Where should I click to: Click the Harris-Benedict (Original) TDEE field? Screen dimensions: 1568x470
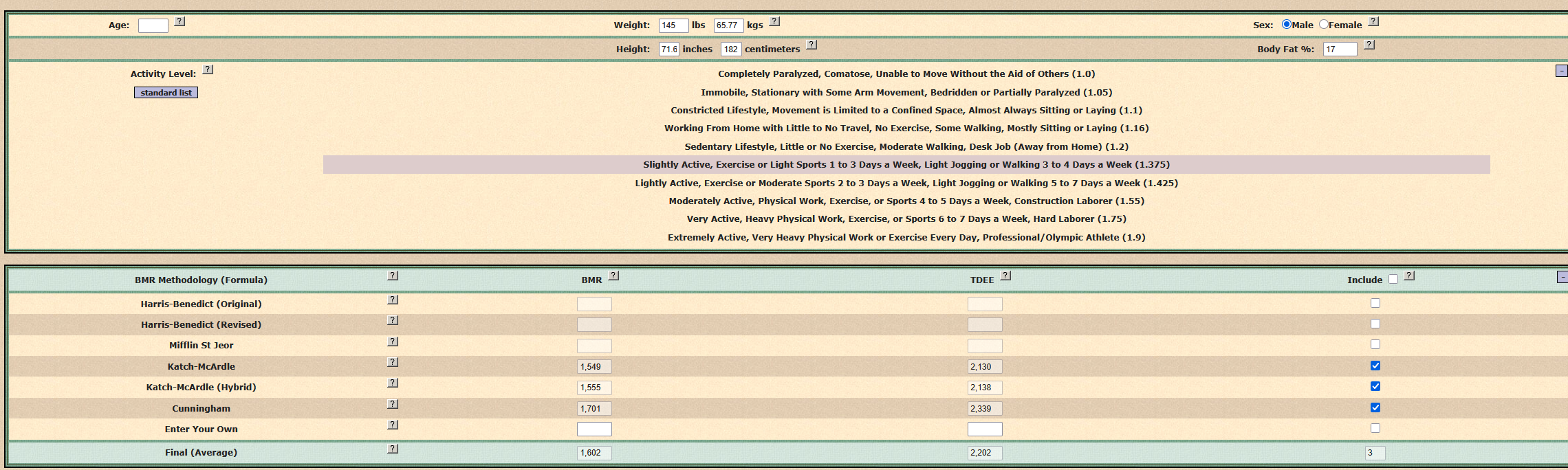(985, 304)
